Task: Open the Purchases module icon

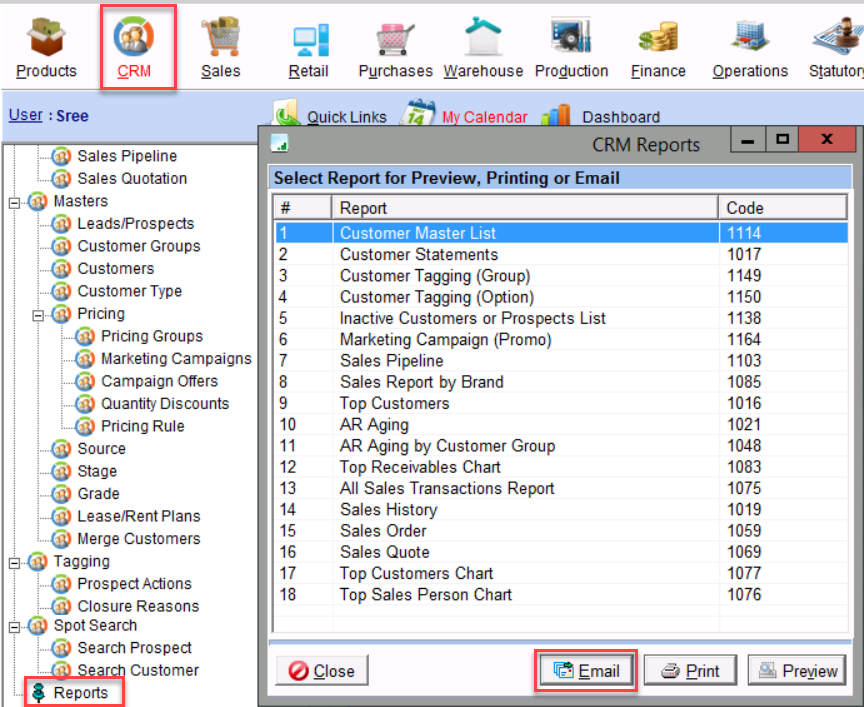Action: [395, 40]
